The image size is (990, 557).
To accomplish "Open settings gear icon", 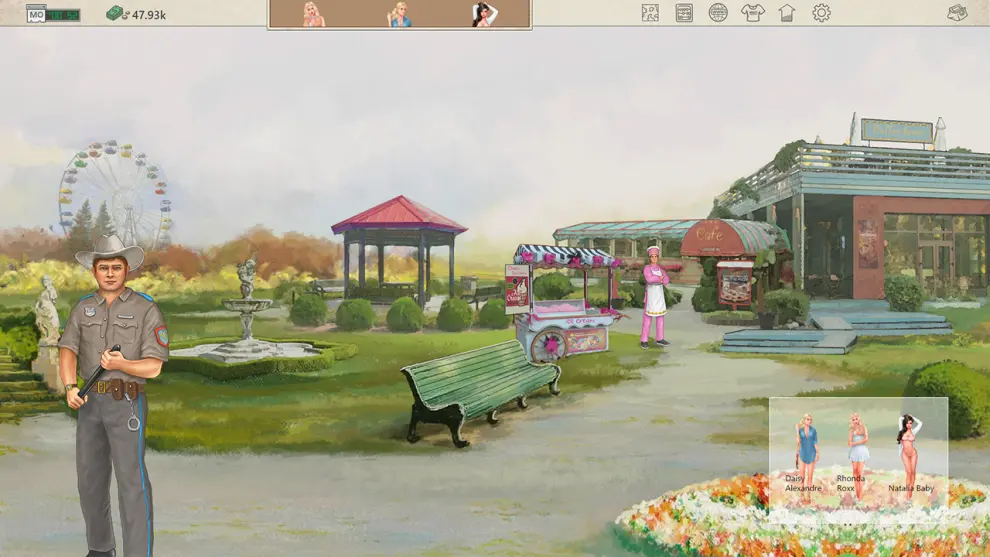I will (821, 13).
